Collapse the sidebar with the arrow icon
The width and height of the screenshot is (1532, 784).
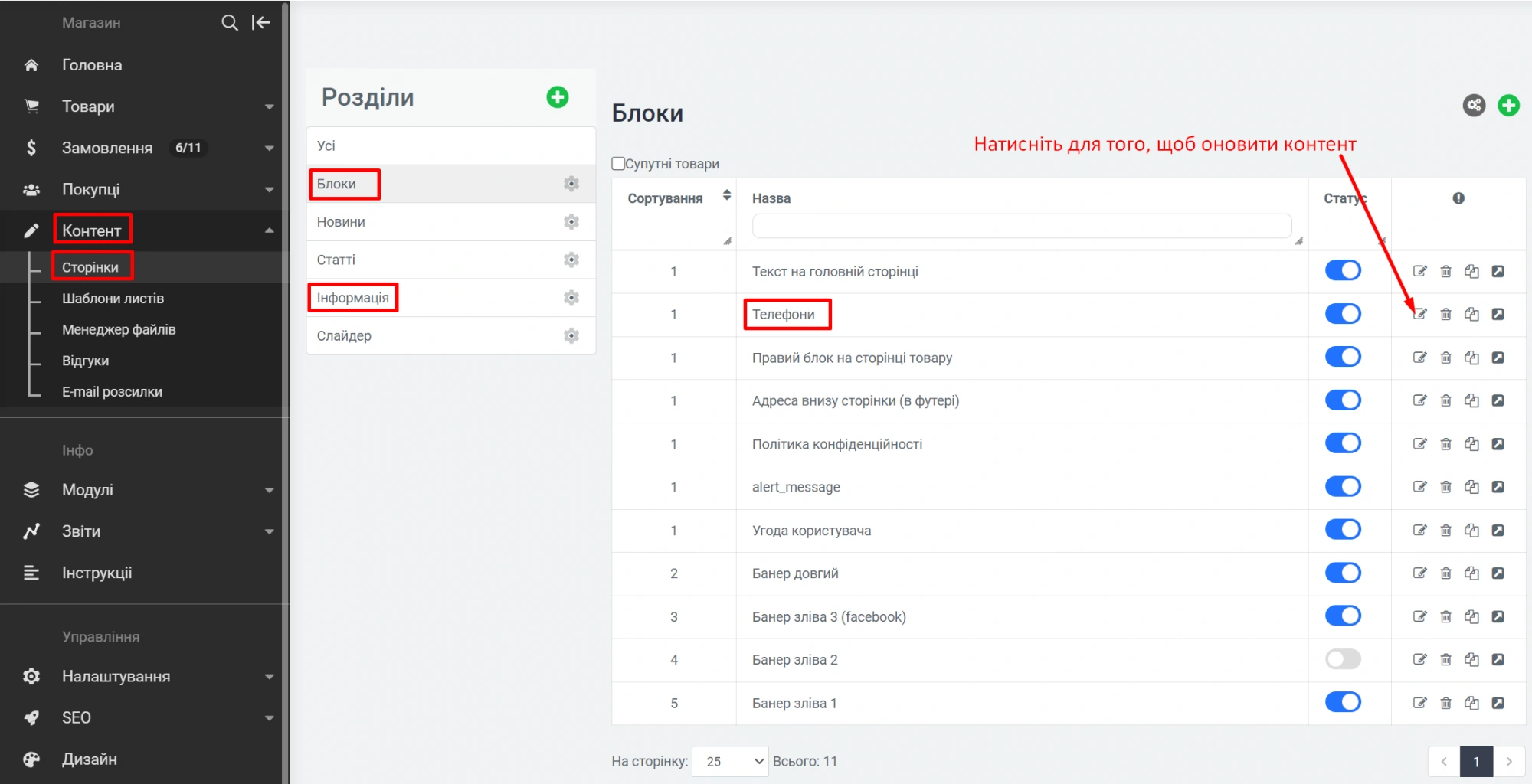pyautogui.click(x=261, y=23)
